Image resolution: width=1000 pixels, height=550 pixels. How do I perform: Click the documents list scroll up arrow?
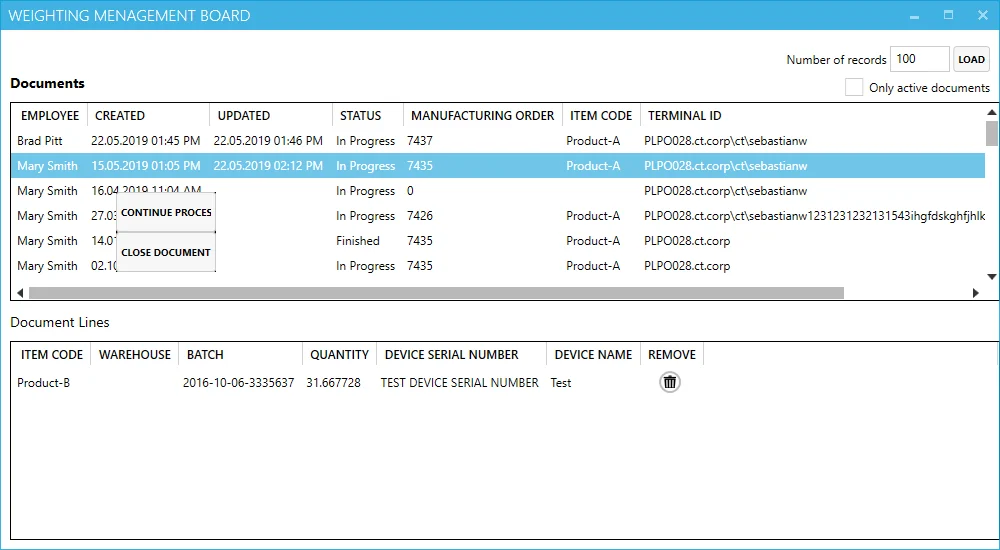tap(992, 112)
